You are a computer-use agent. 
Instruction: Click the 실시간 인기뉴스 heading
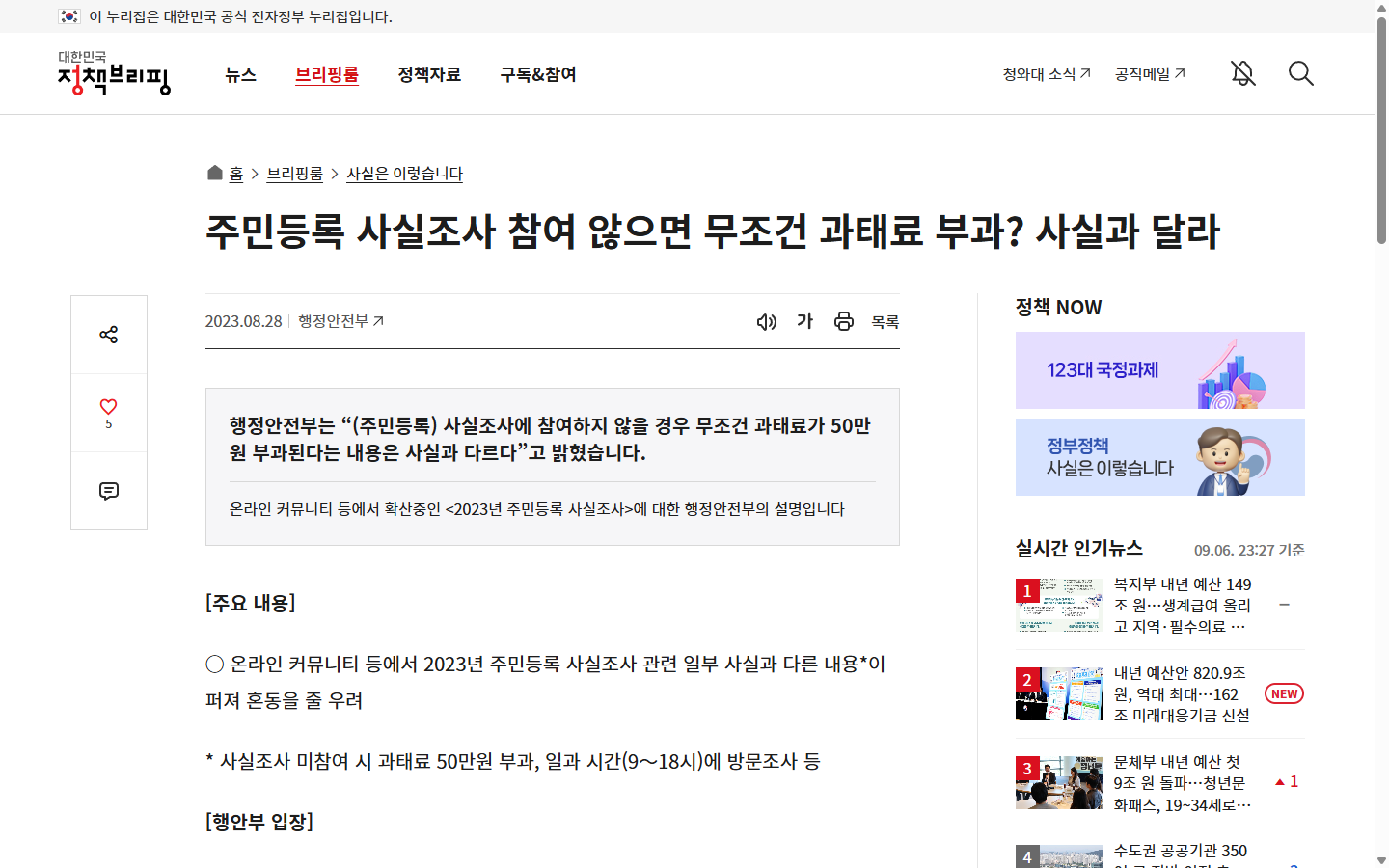click(x=1079, y=548)
